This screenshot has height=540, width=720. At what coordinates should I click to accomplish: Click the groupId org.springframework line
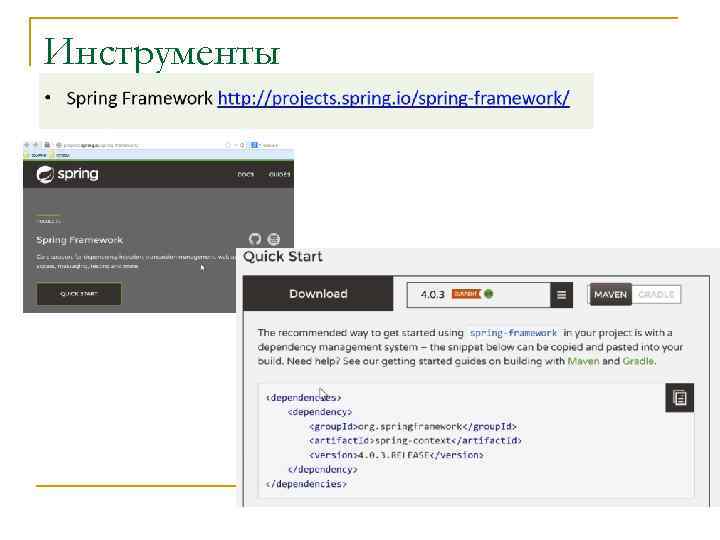pos(413,427)
